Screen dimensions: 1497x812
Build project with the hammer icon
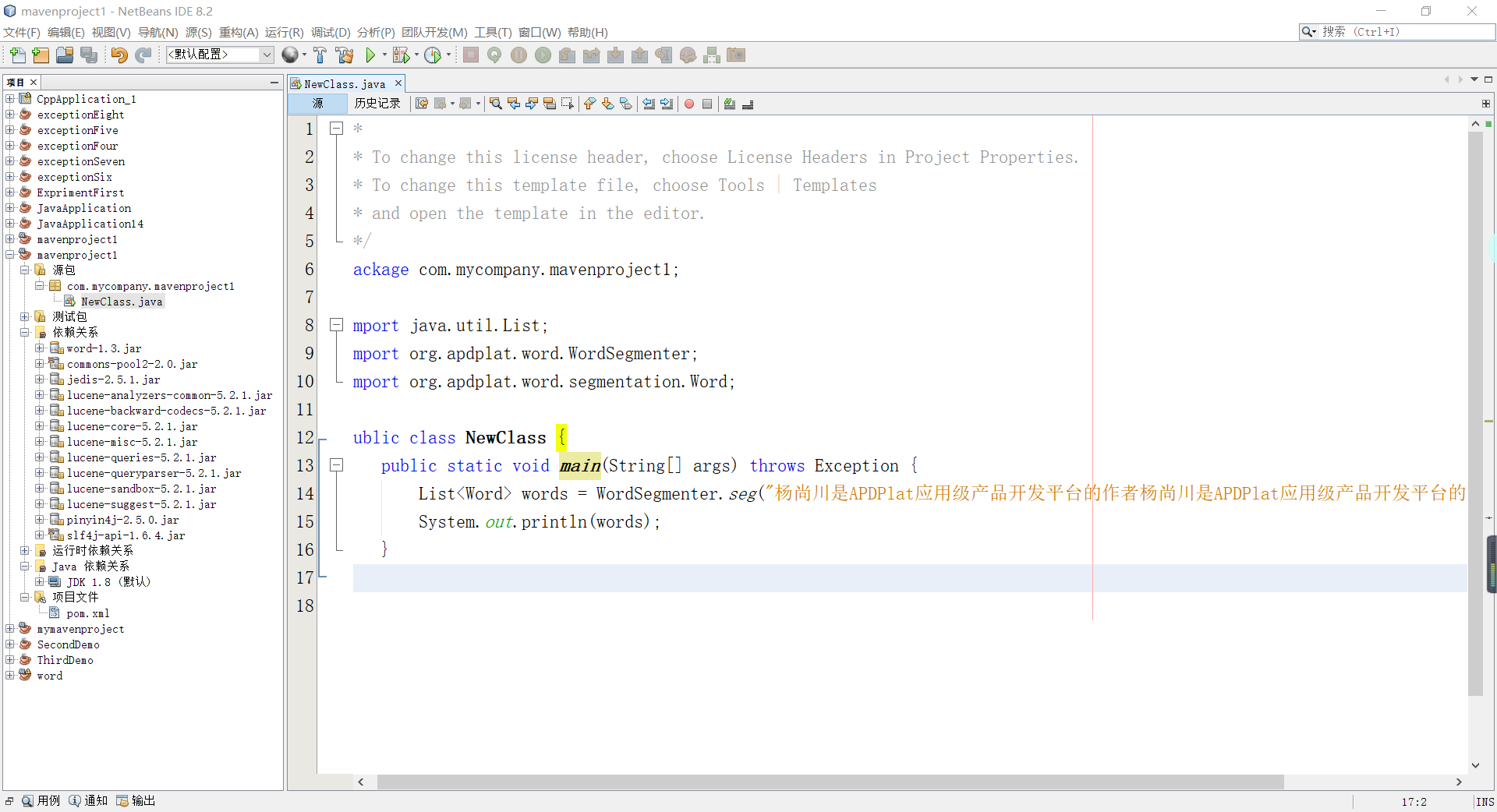320,55
